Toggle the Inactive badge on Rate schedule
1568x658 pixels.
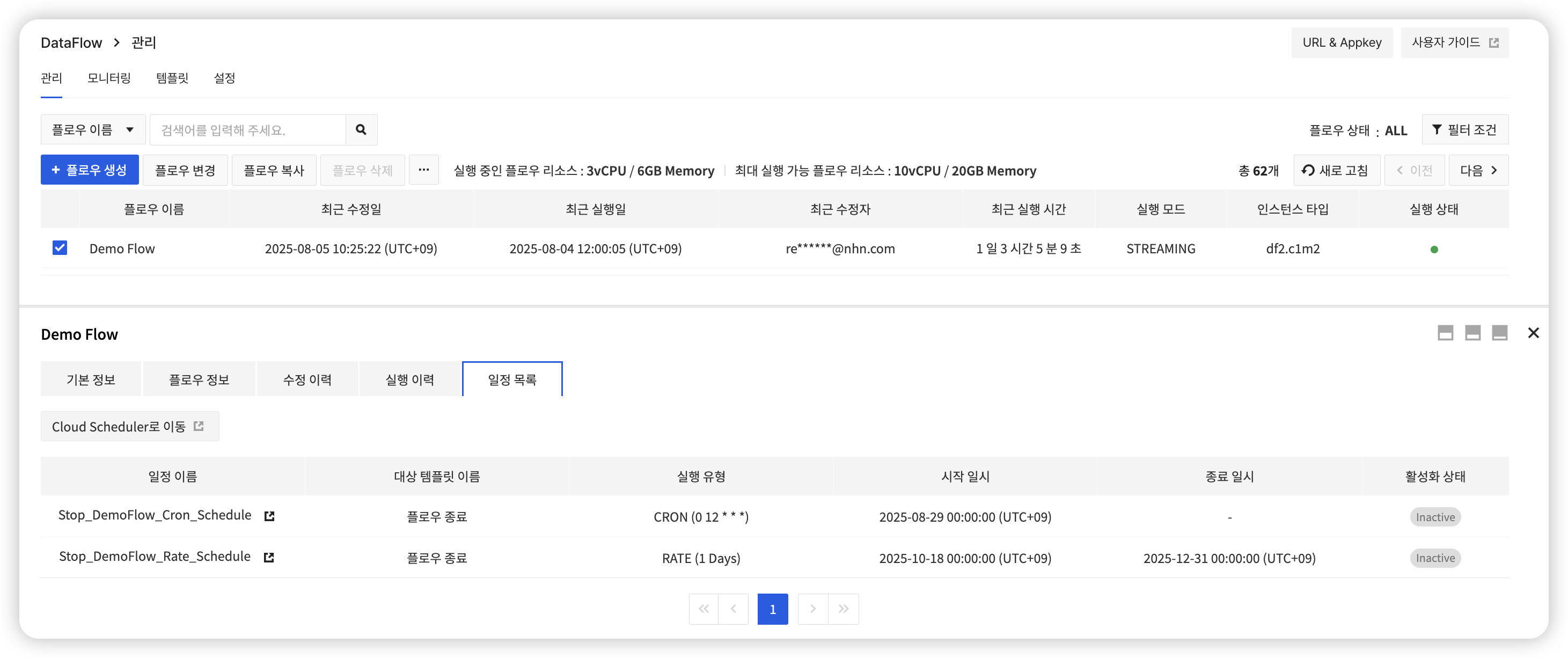(x=1435, y=558)
